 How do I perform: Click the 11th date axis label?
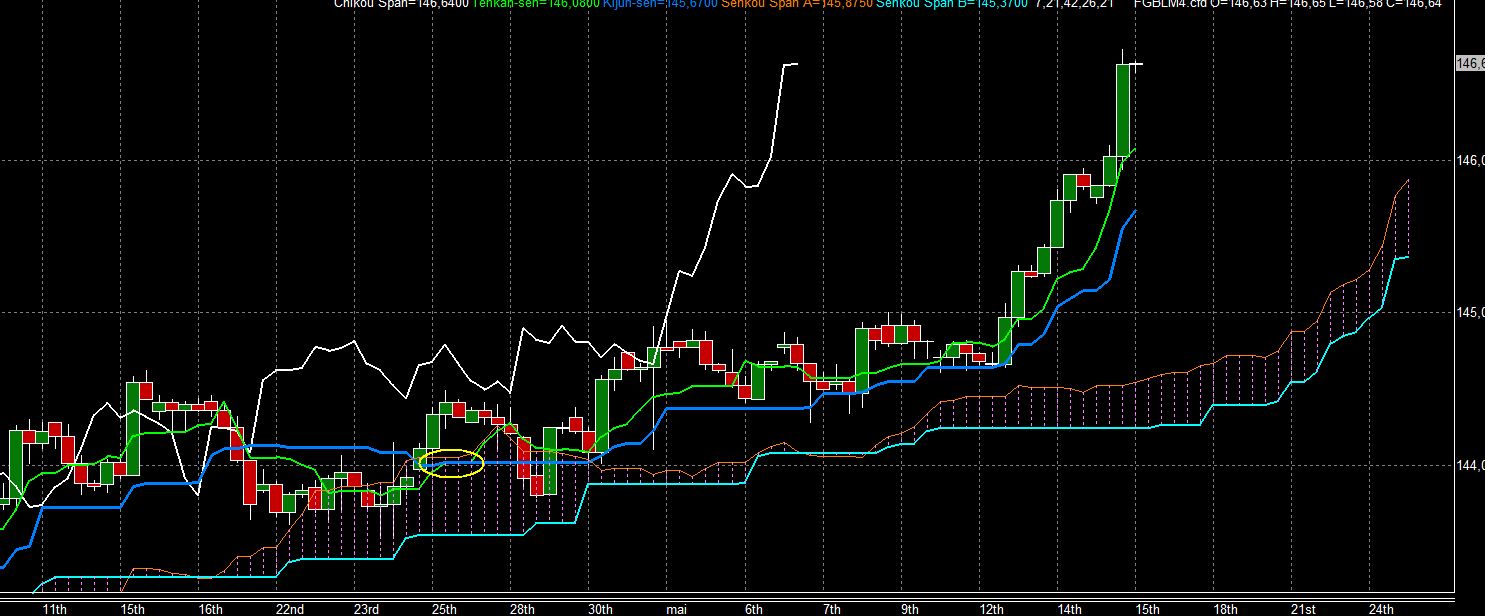[54, 608]
